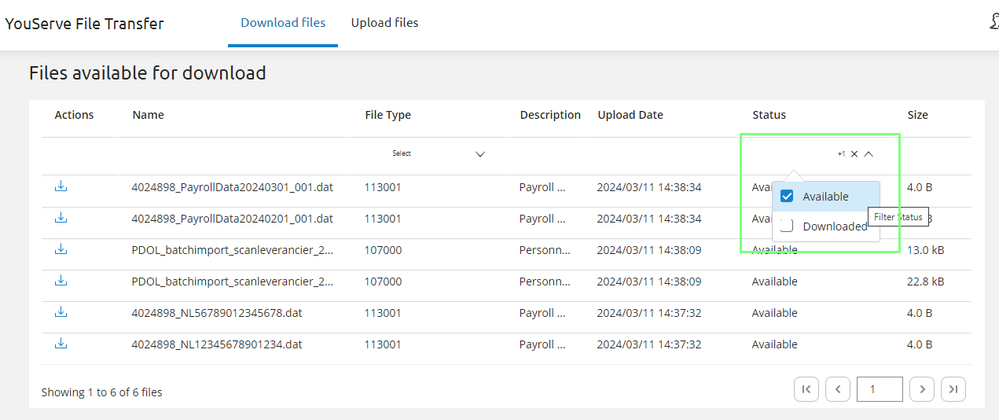999x420 pixels.
Task: Go to the first page of files
Action: [x=807, y=389]
